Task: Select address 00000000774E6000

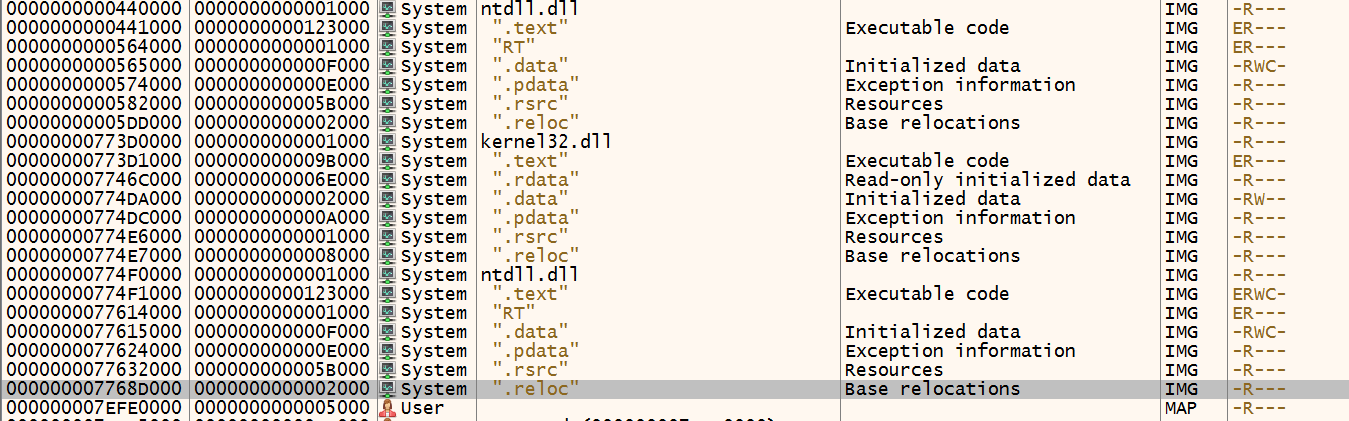Action: pos(94,237)
